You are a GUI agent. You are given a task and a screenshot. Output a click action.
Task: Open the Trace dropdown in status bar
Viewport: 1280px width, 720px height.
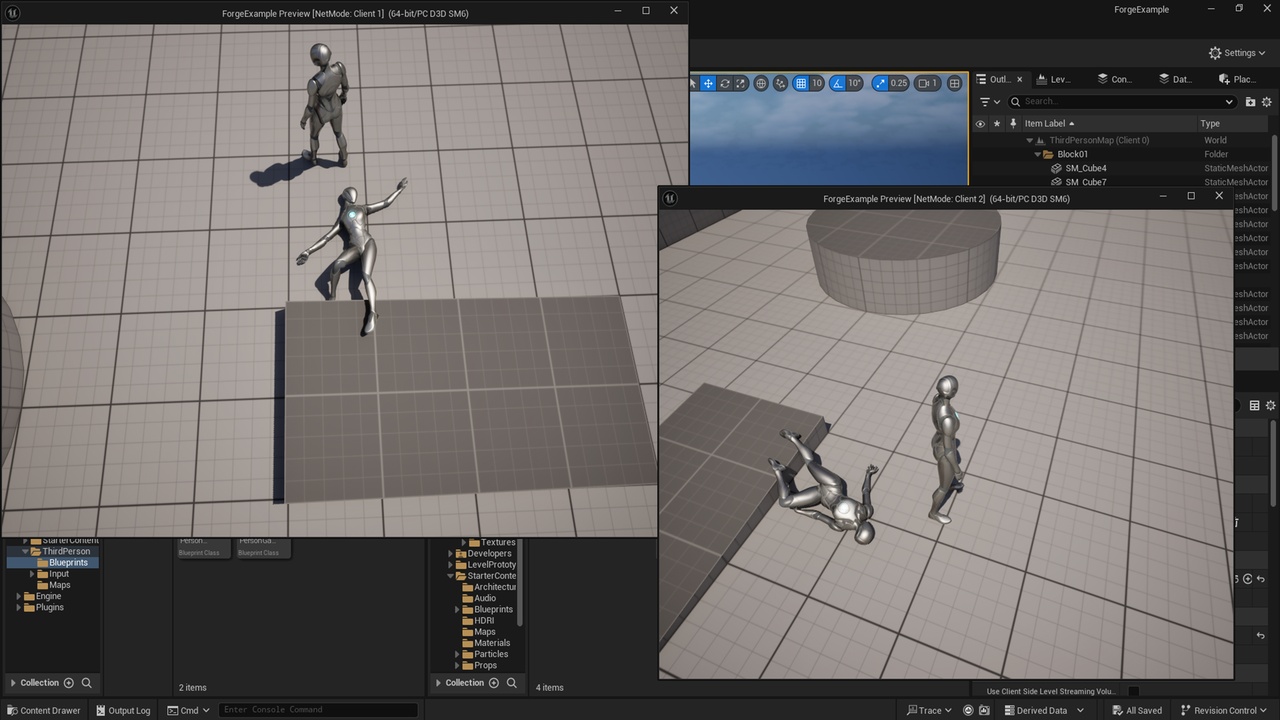(x=929, y=710)
